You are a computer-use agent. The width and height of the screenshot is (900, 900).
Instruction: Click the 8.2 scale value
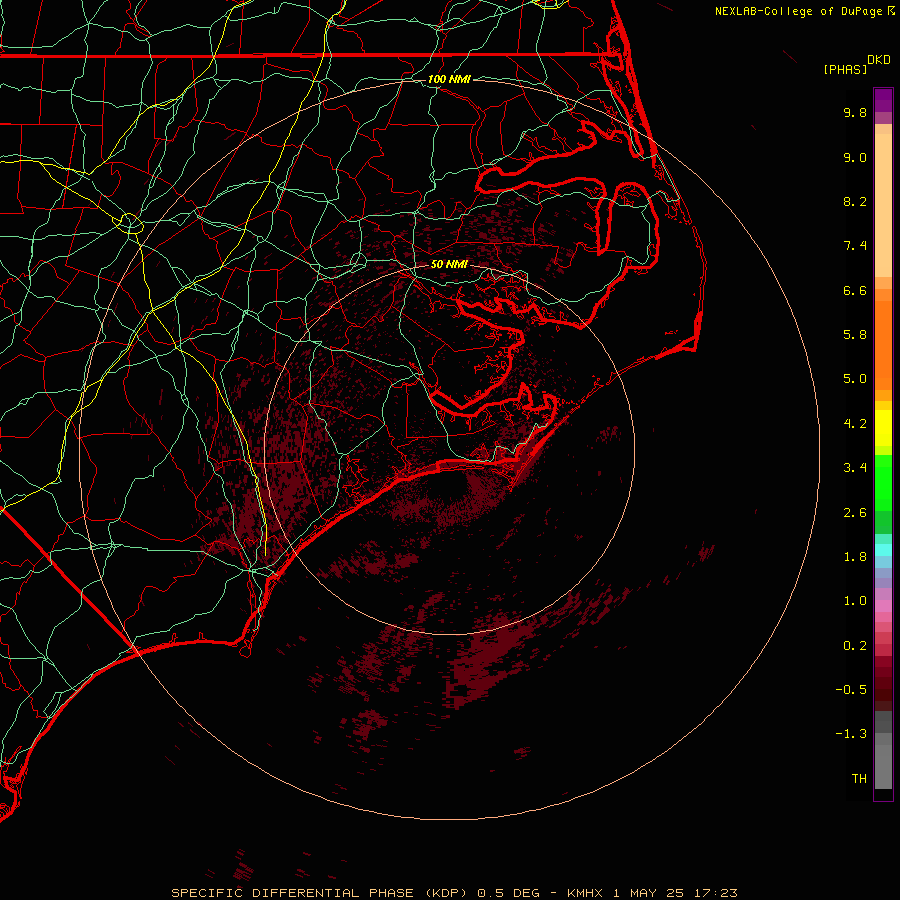pyautogui.click(x=855, y=201)
